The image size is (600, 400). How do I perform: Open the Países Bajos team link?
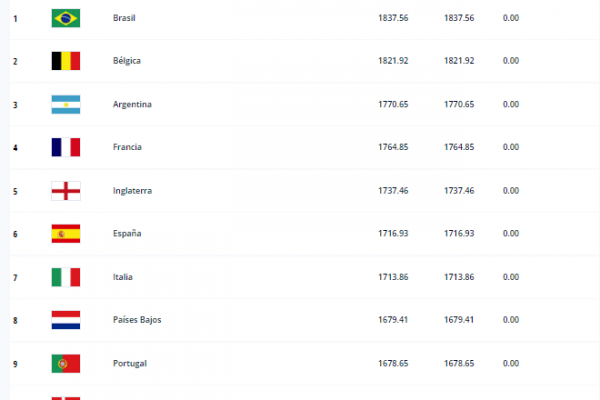137,320
